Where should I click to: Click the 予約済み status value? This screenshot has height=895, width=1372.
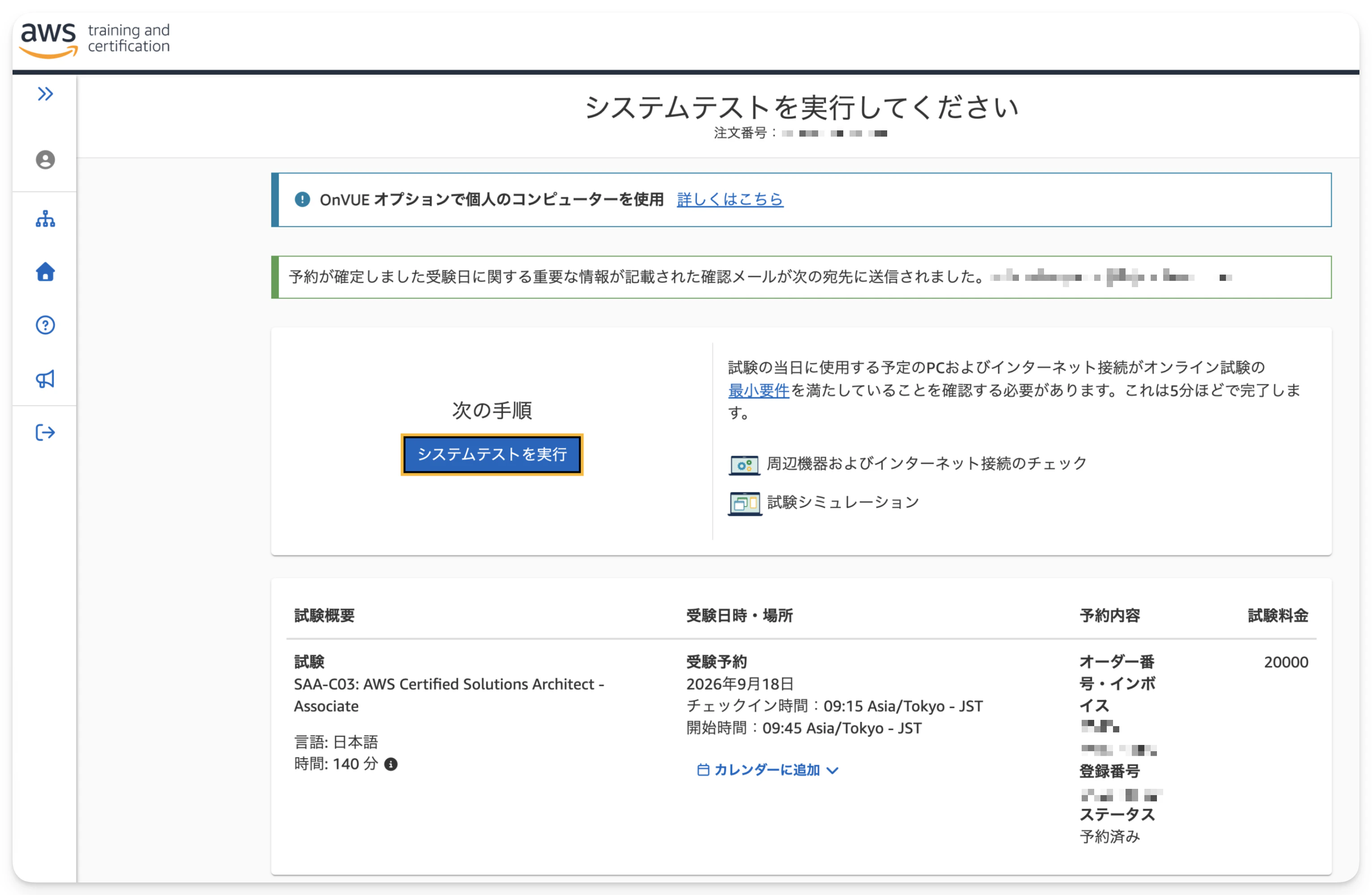[1110, 837]
